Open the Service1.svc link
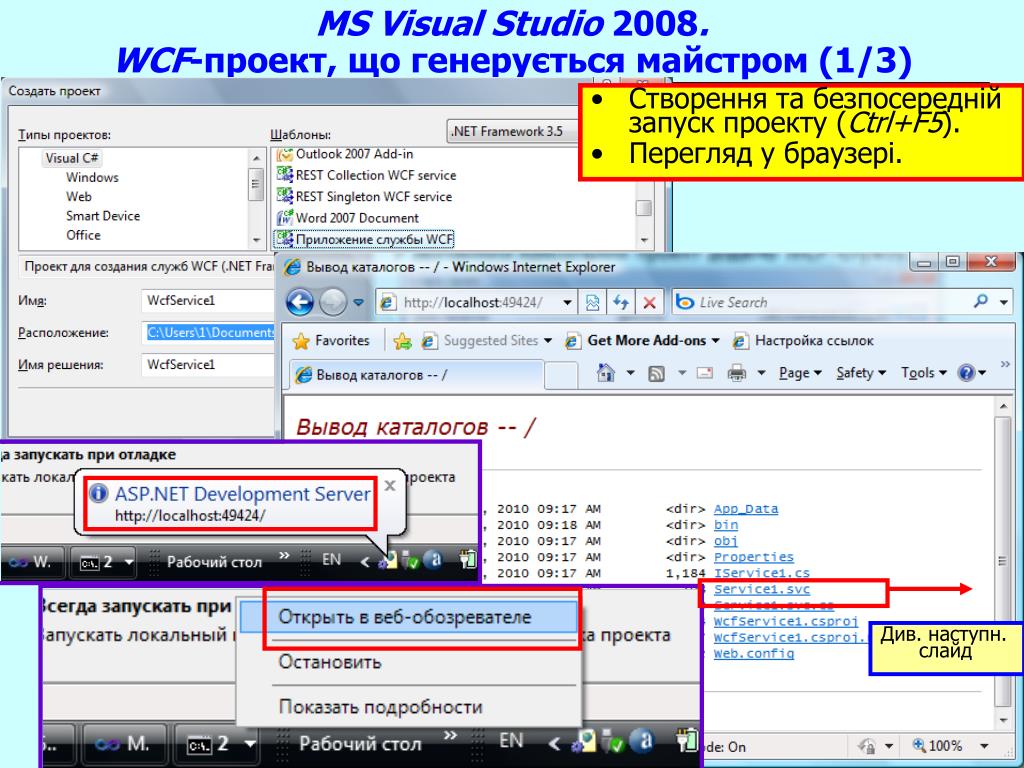The height and width of the screenshot is (768, 1024). [x=761, y=589]
